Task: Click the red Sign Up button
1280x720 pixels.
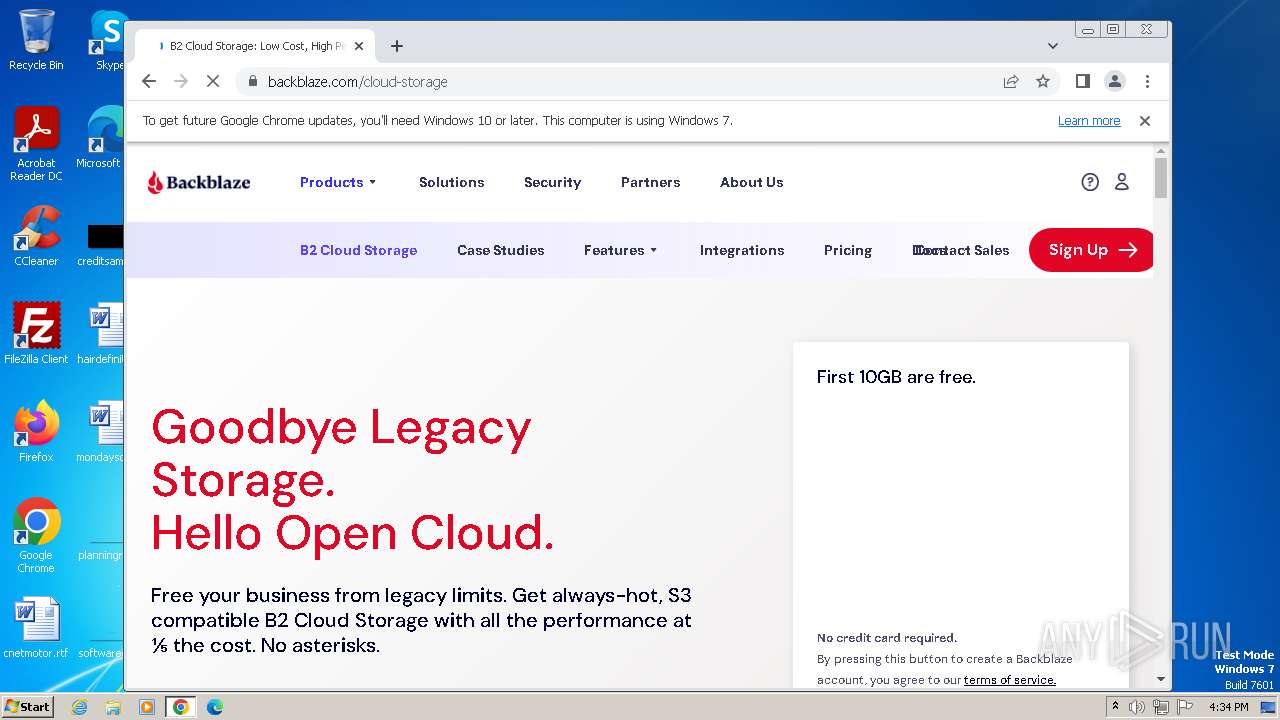Action: pyautogui.click(x=1091, y=250)
